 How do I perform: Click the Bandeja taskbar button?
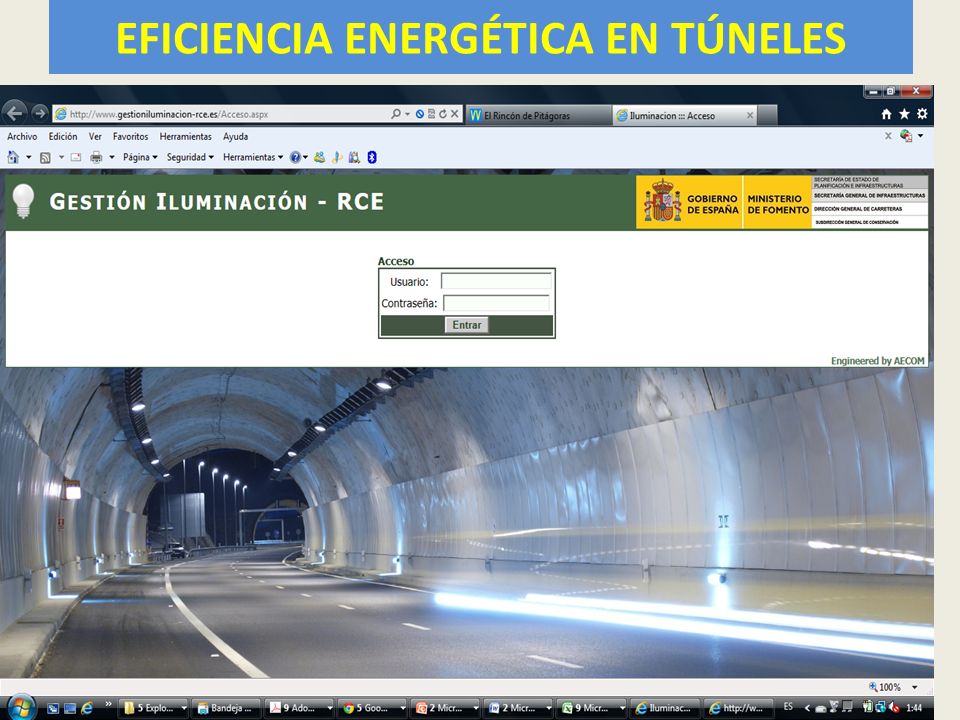pyautogui.click(x=225, y=708)
